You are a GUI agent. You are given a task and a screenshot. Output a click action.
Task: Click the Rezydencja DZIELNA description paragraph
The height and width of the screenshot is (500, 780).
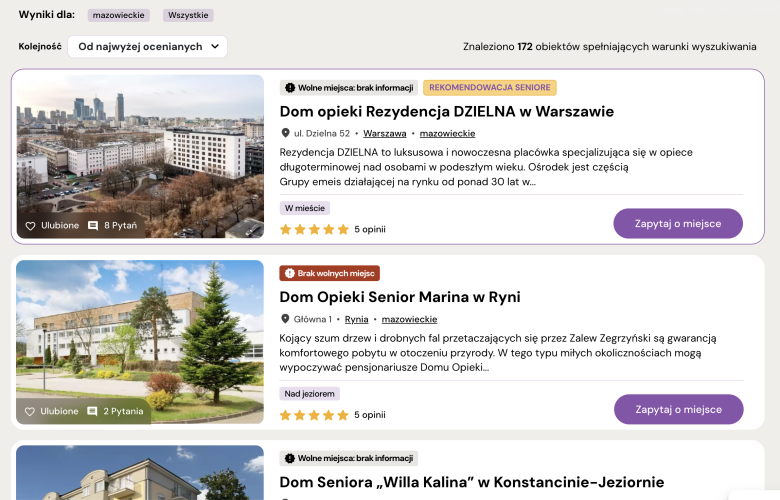coord(486,167)
